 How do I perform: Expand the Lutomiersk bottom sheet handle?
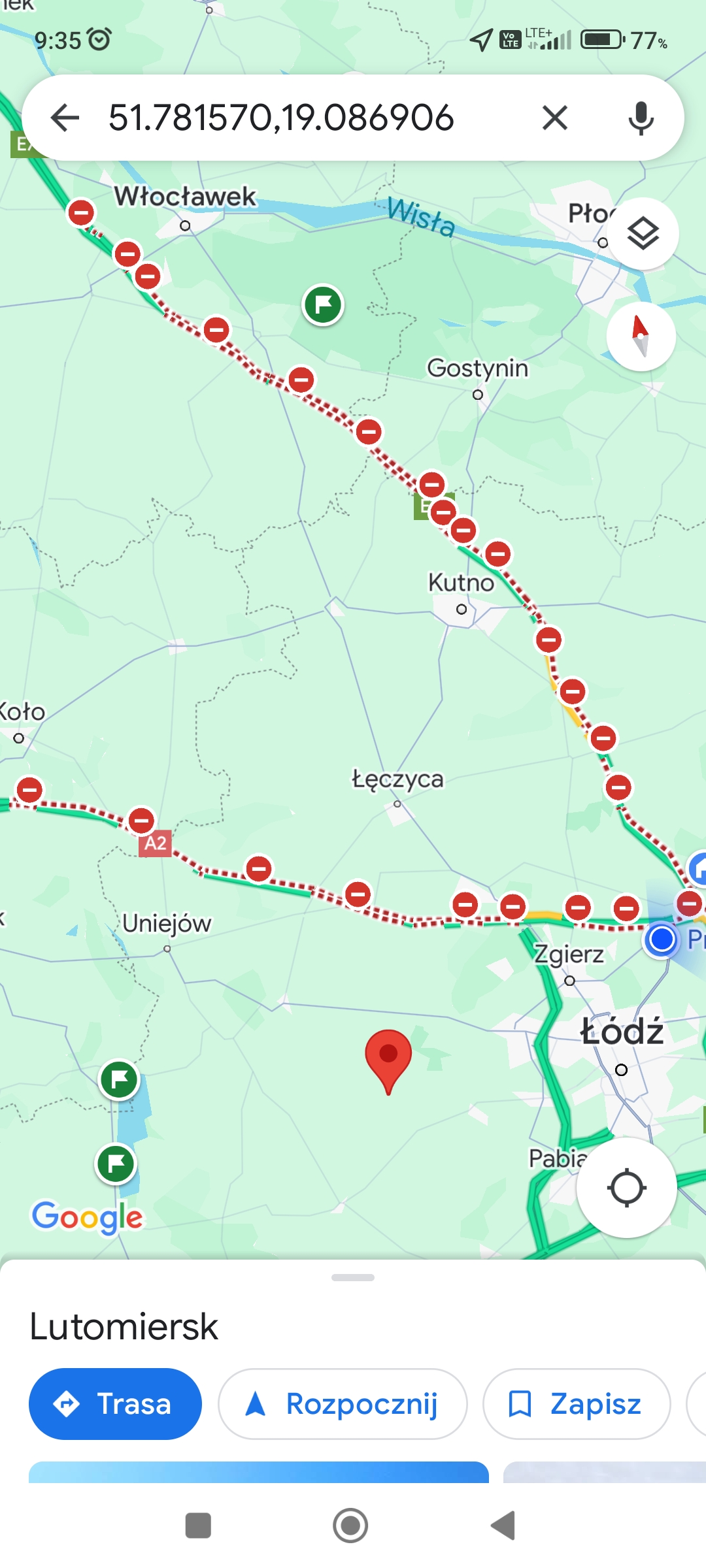tap(353, 1277)
